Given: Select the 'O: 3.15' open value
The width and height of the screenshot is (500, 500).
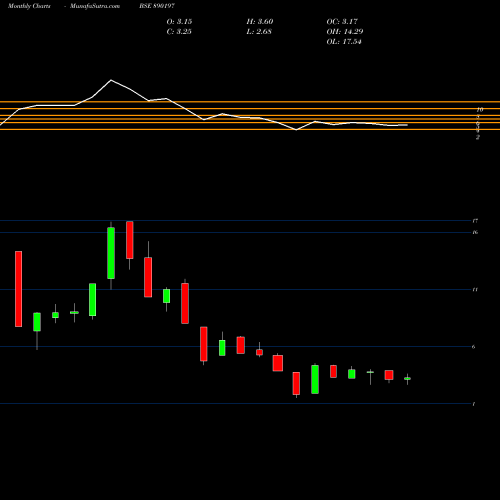Looking at the screenshot, I should pos(179,22).
